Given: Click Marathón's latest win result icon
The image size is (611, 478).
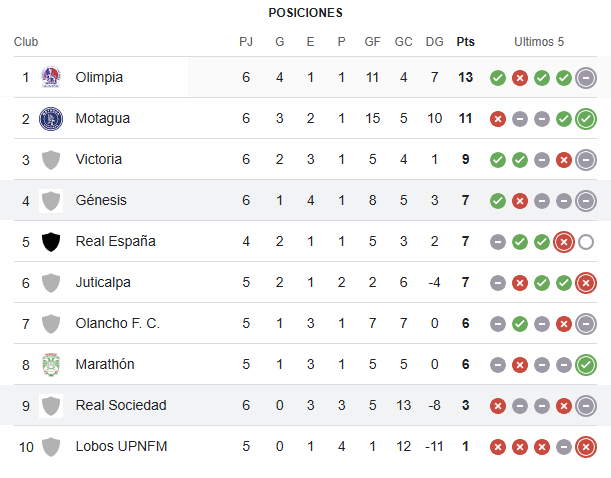Looking at the screenshot, I should 586,364.
